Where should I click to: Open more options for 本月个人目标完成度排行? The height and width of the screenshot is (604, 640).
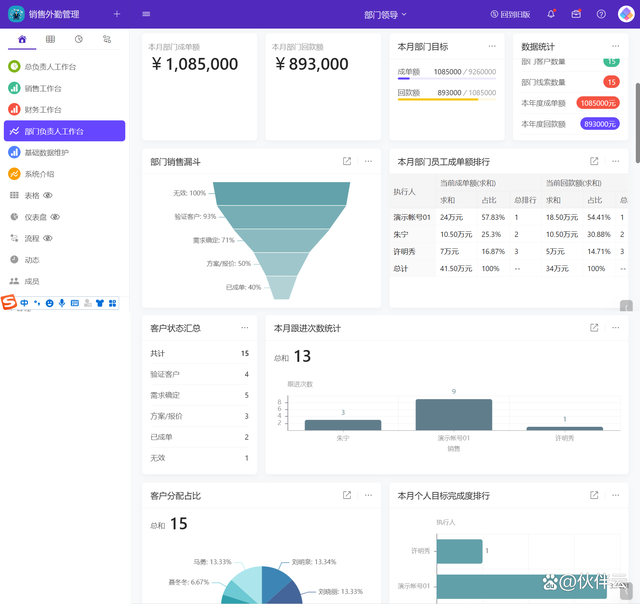[x=616, y=495]
